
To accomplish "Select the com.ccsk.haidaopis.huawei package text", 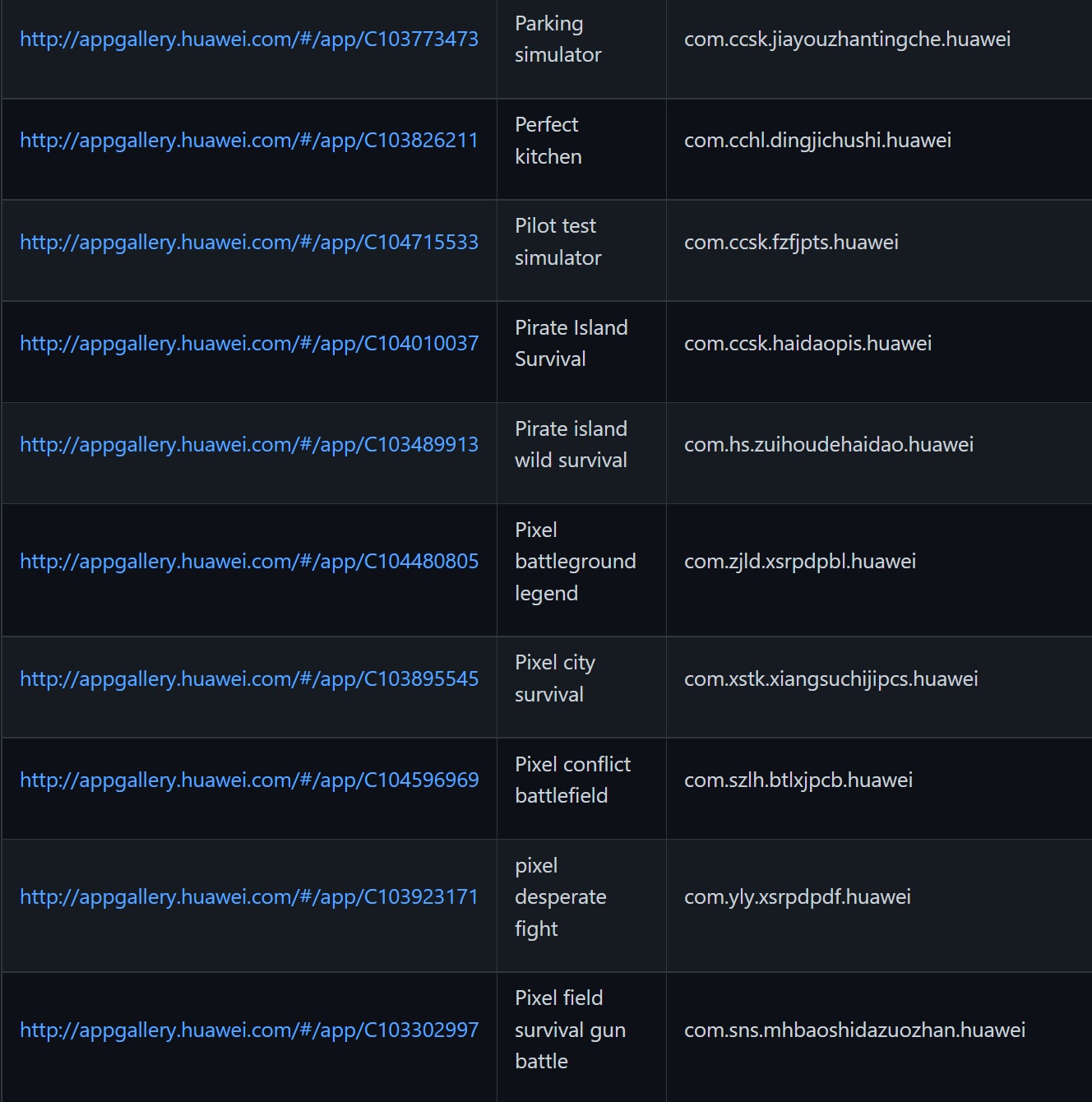I will [807, 343].
